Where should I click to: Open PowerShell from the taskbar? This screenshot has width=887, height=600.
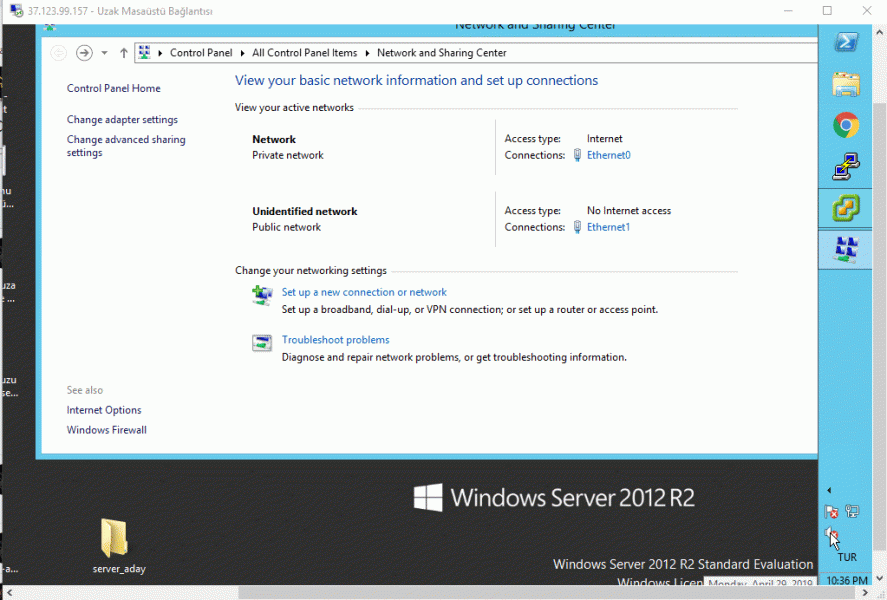(x=846, y=42)
